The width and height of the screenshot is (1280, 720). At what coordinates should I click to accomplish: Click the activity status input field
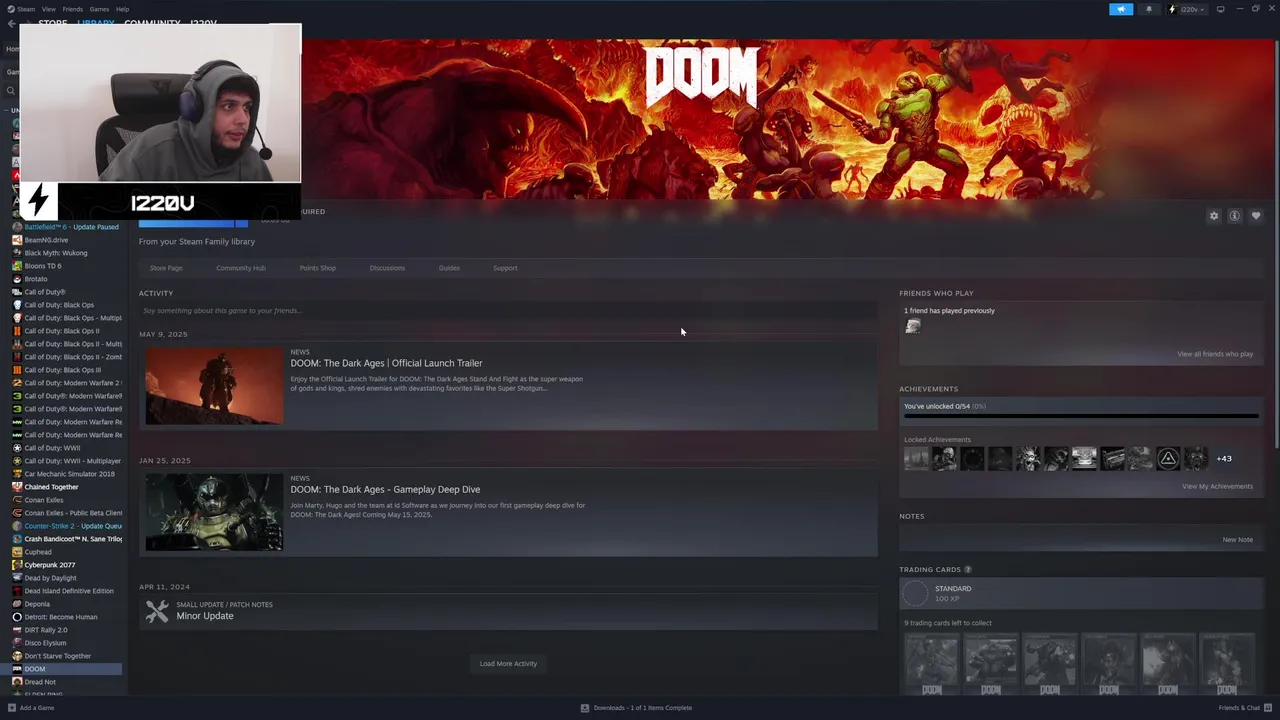pos(508,311)
